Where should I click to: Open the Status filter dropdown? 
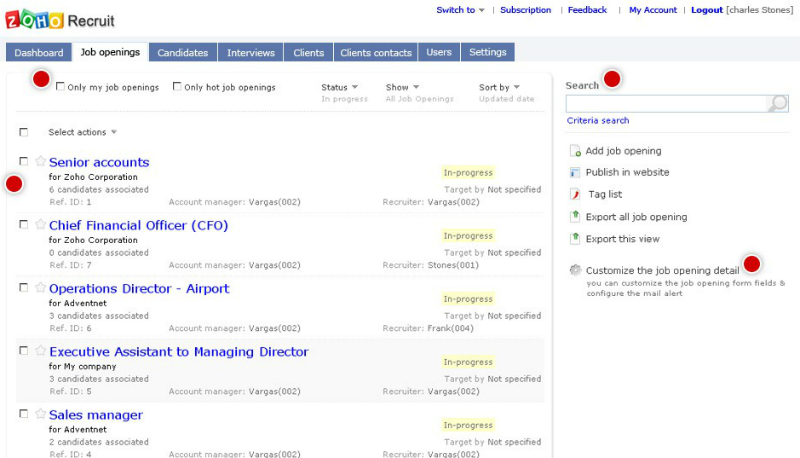click(339, 88)
